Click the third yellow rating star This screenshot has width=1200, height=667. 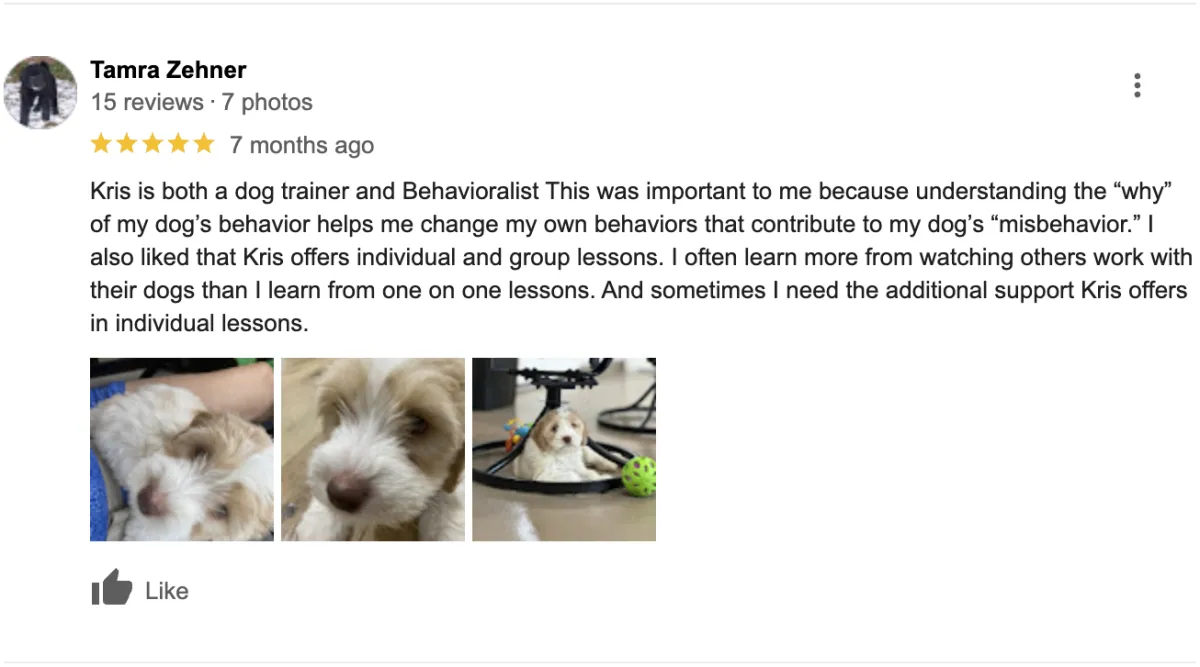pos(153,144)
